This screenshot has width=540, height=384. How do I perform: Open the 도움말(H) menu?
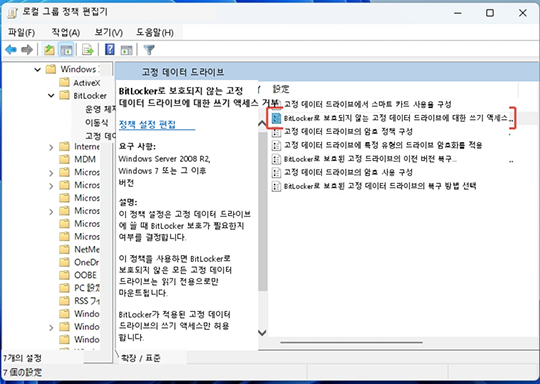point(155,32)
